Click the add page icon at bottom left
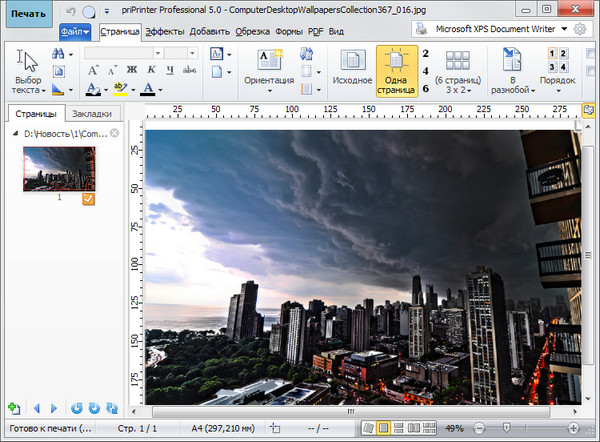The height and width of the screenshot is (442, 600). 13,408
